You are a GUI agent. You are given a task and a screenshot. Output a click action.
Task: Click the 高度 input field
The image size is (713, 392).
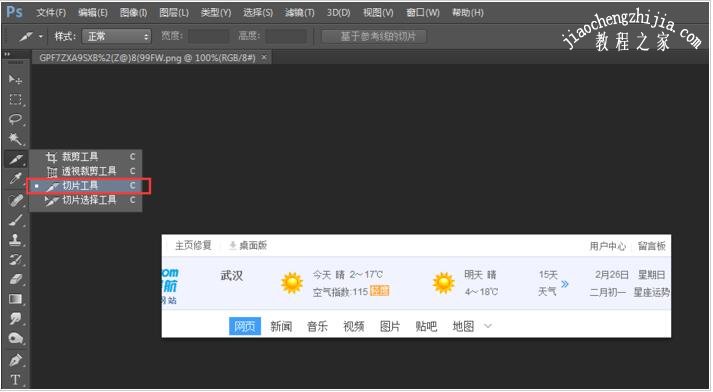click(x=286, y=36)
